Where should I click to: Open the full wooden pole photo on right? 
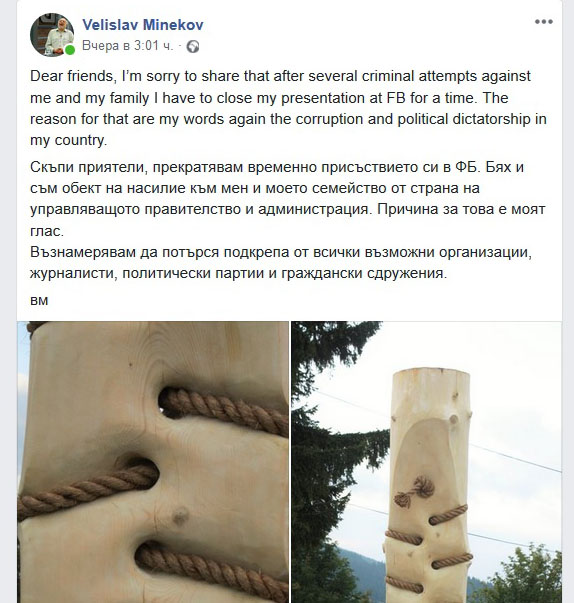click(426, 462)
